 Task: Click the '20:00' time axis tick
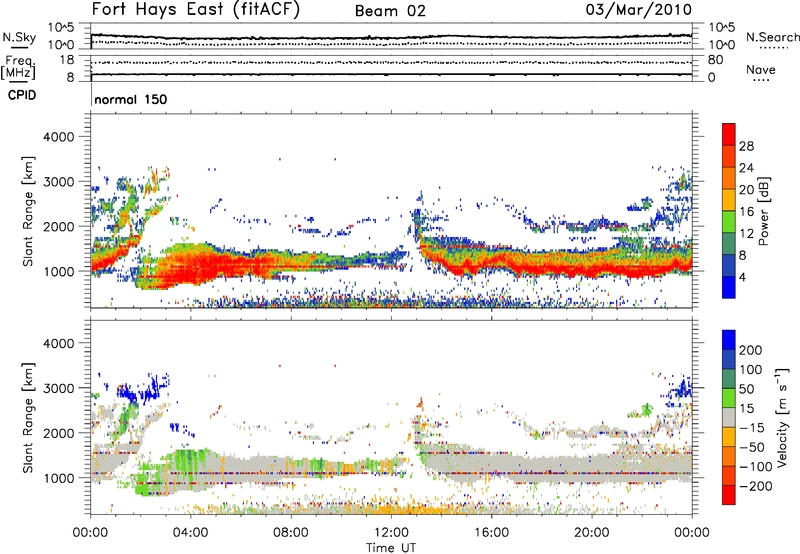[591, 533]
